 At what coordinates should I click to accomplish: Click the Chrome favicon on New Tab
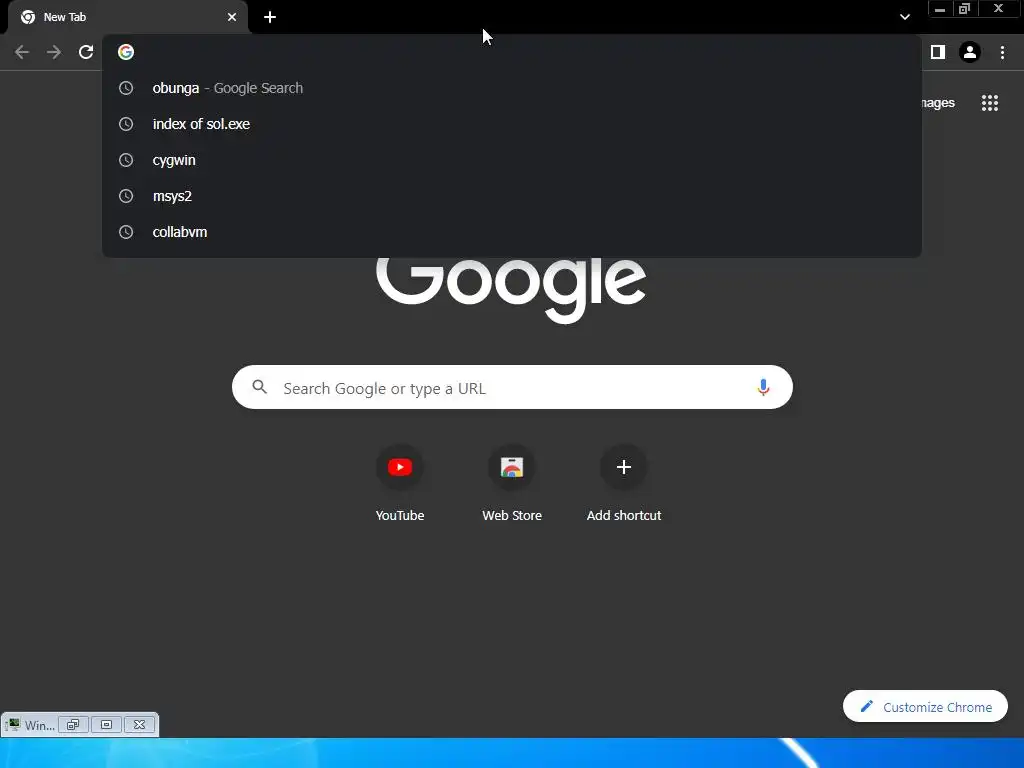click(x=28, y=17)
